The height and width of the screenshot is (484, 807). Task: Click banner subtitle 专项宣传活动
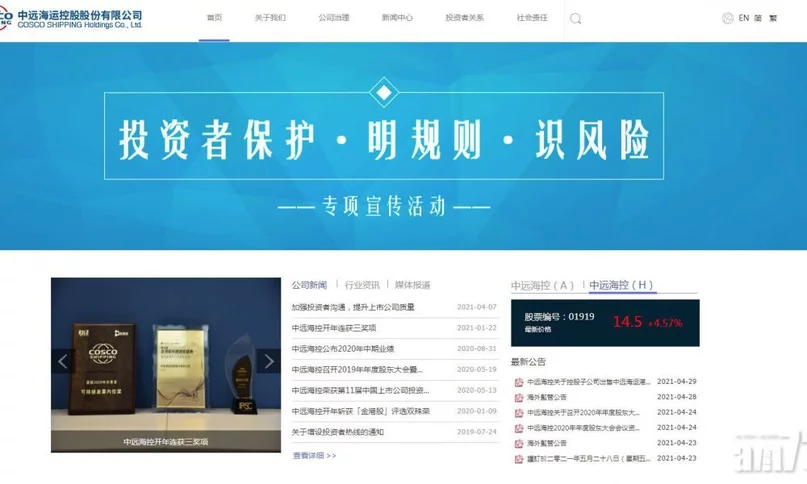click(384, 206)
